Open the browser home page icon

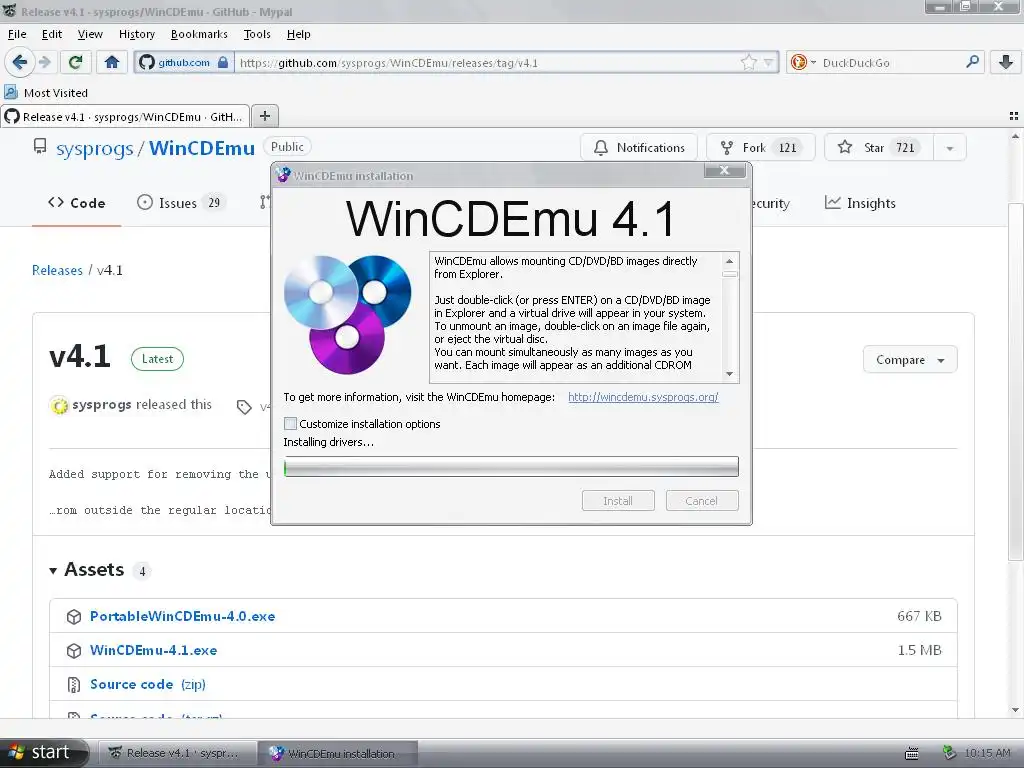click(x=112, y=62)
